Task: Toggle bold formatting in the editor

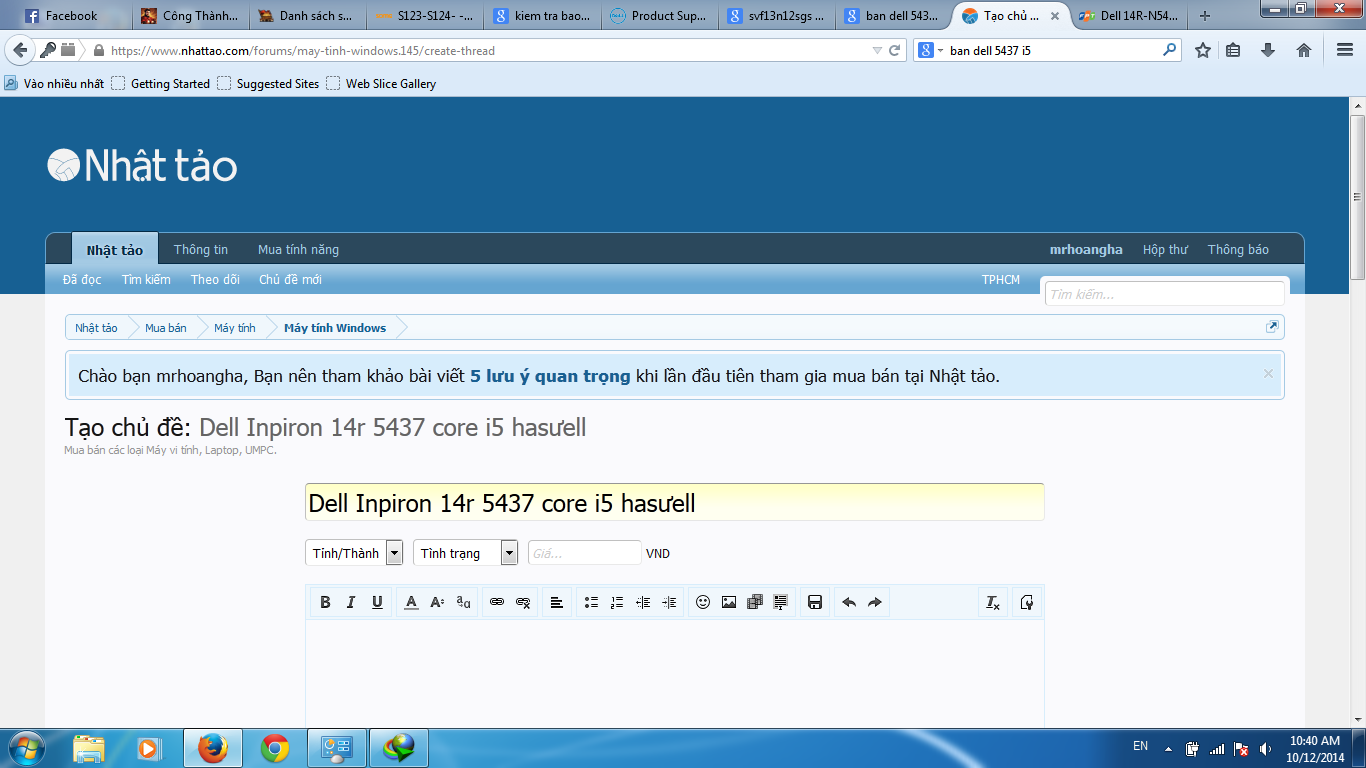Action: point(325,602)
